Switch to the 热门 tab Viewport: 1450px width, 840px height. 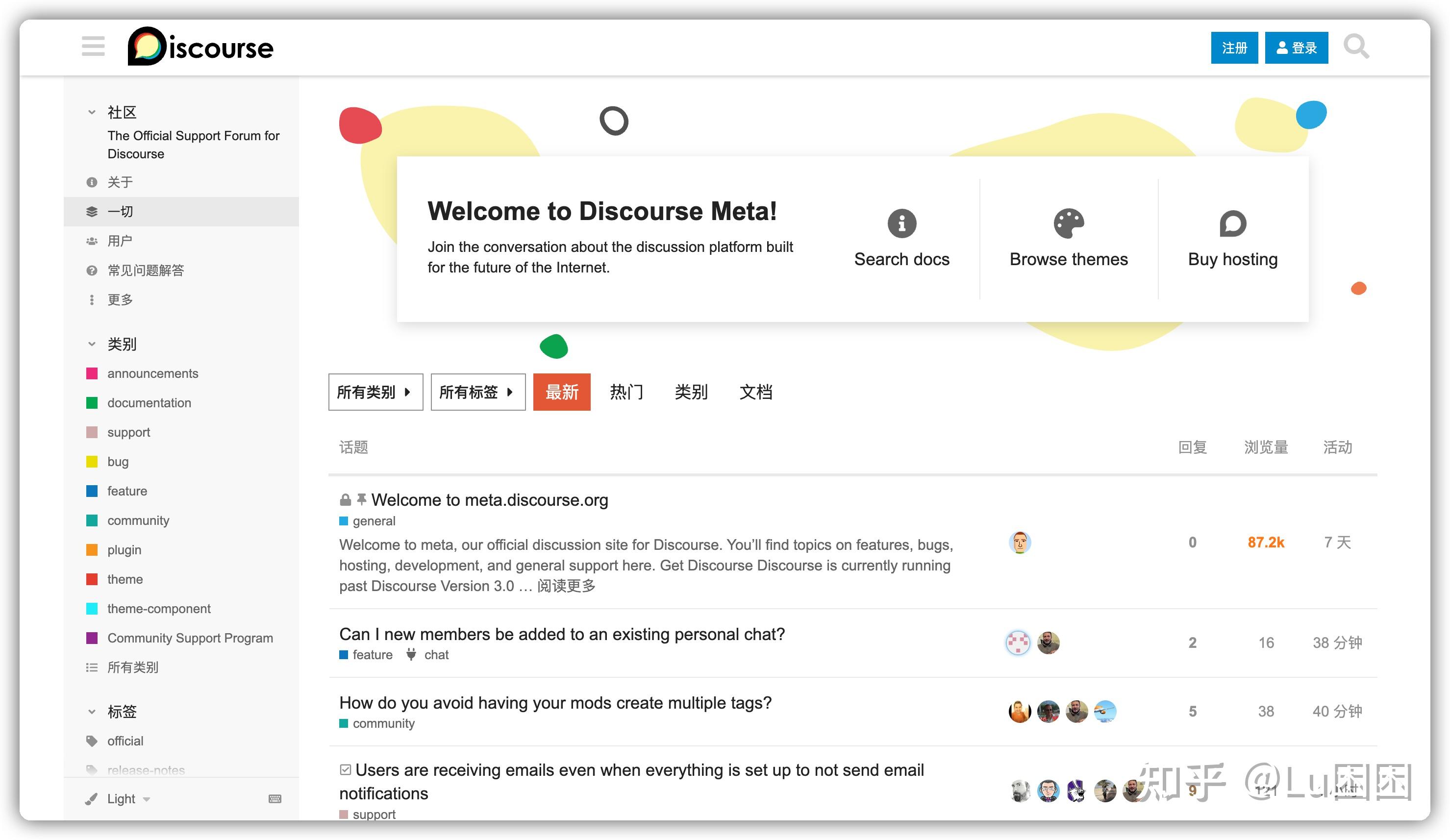(x=626, y=392)
